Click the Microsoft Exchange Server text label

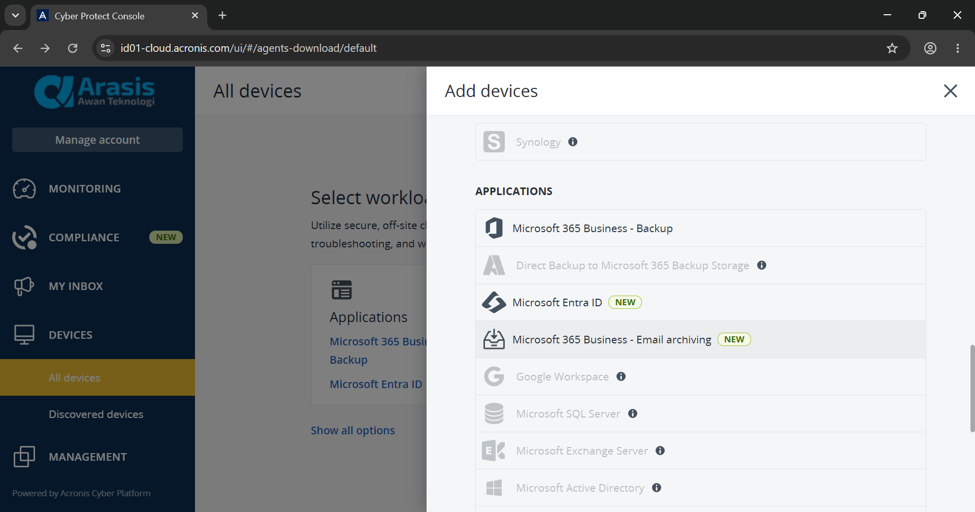582,450
